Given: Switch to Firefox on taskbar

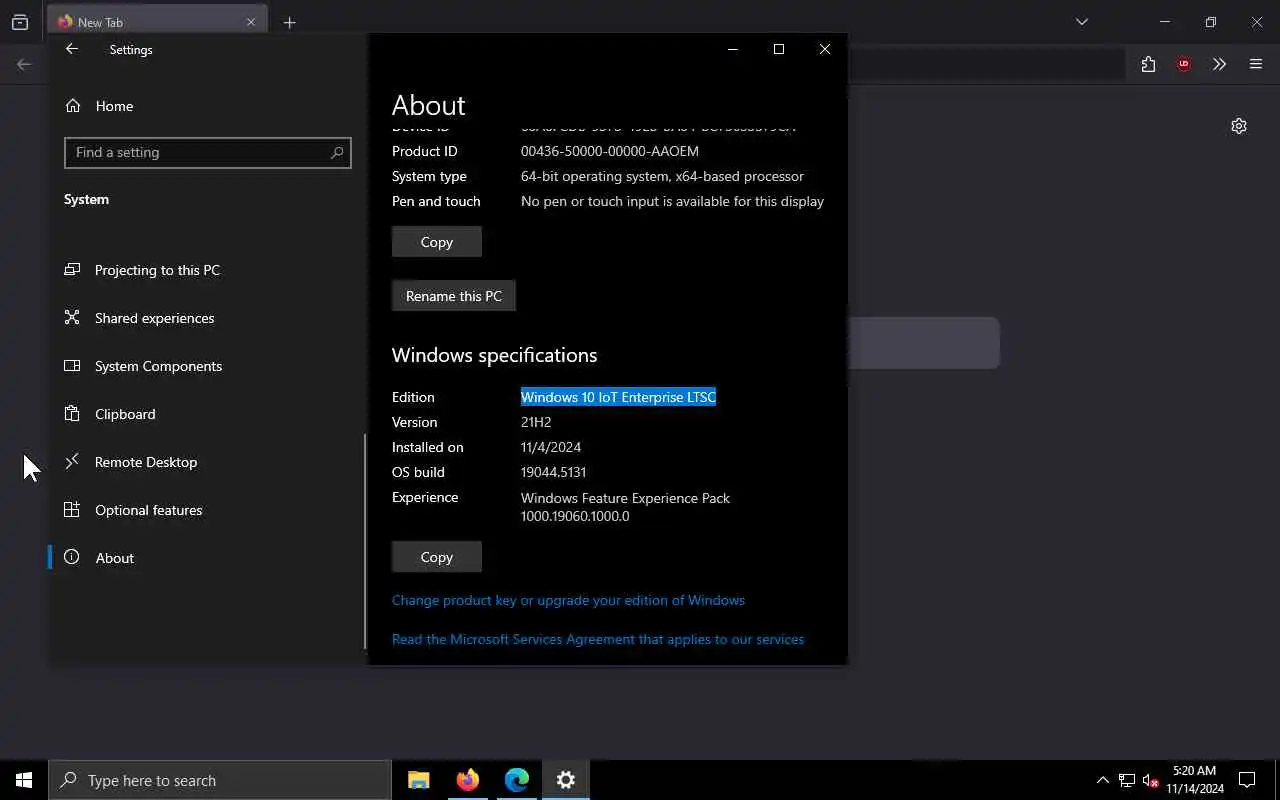Looking at the screenshot, I should (x=468, y=780).
